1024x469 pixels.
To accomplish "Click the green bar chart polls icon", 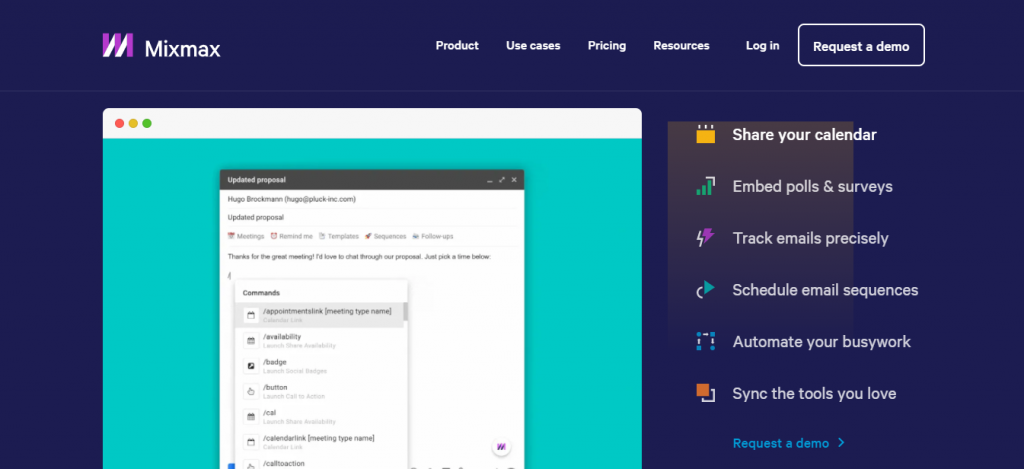I will (705, 186).
